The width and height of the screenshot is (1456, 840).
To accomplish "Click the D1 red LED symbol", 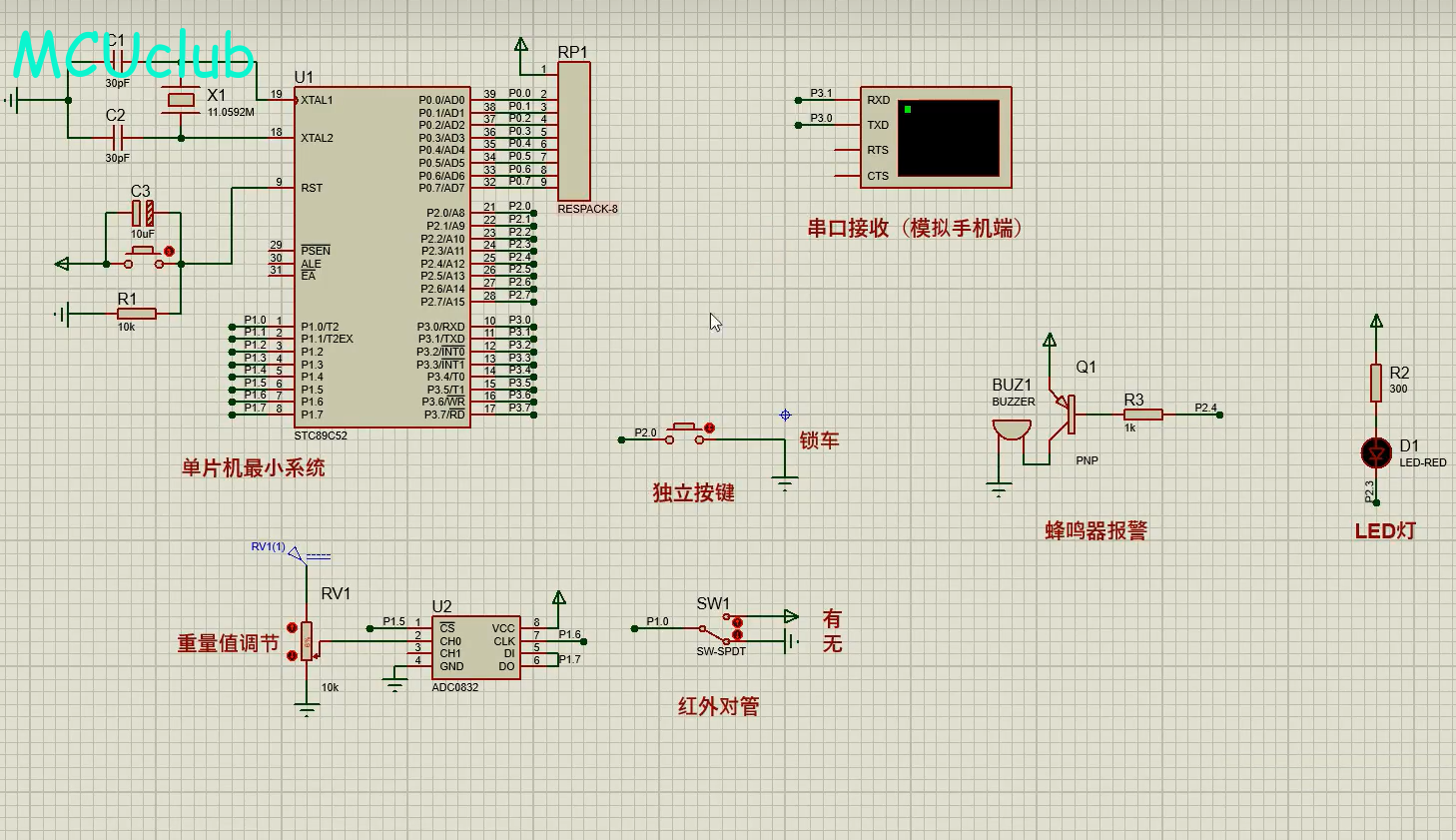I will (1376, 452).
